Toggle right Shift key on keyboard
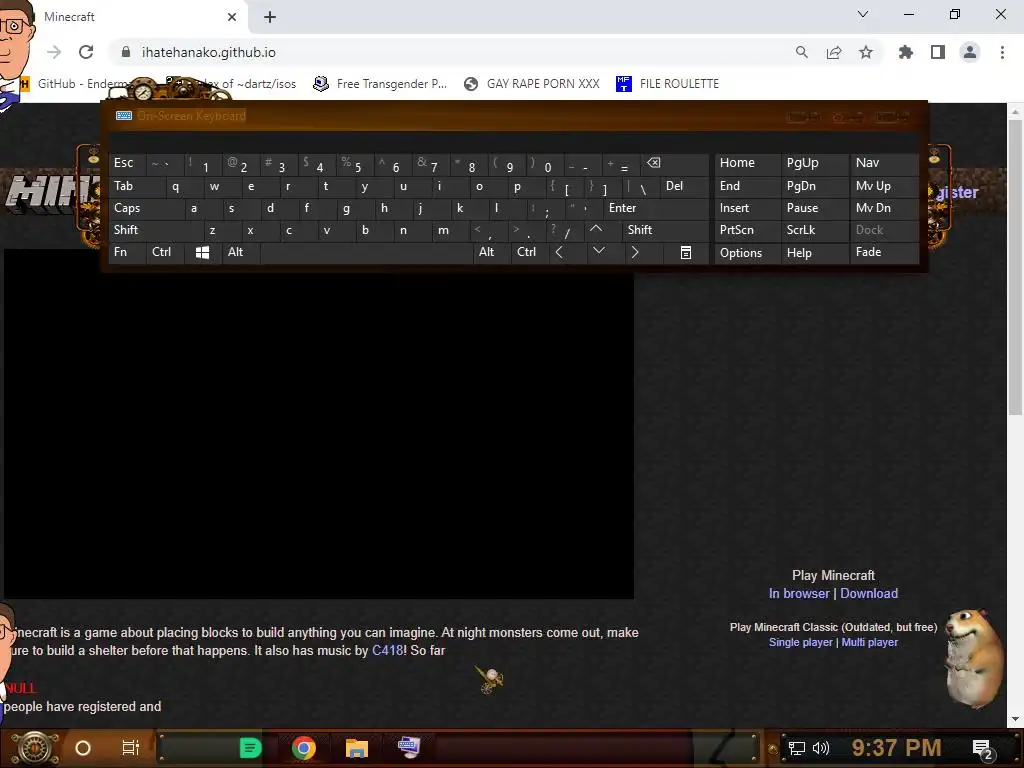 coord(665,230)
